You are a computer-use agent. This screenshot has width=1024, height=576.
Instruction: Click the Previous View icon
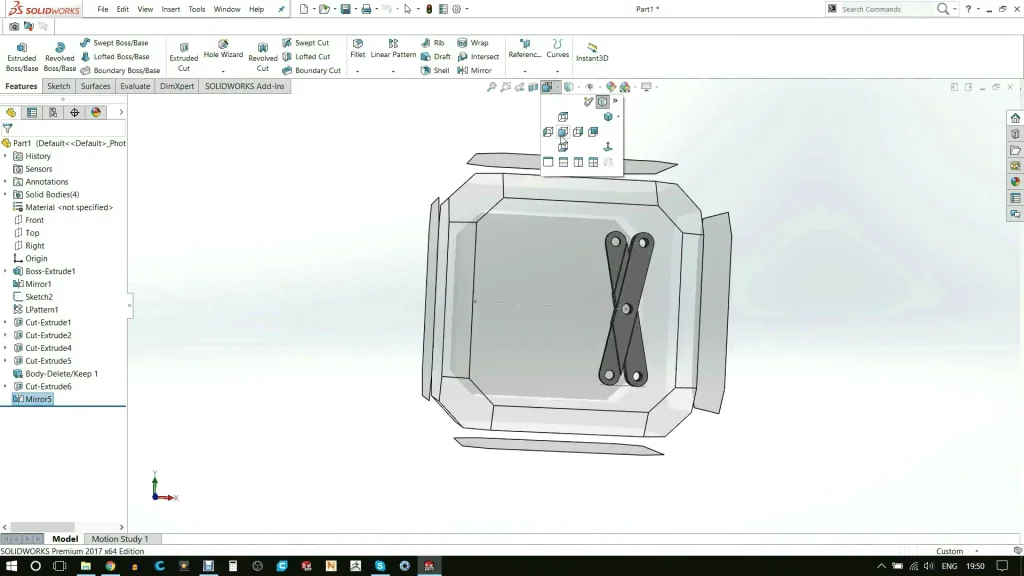point(519,87)
